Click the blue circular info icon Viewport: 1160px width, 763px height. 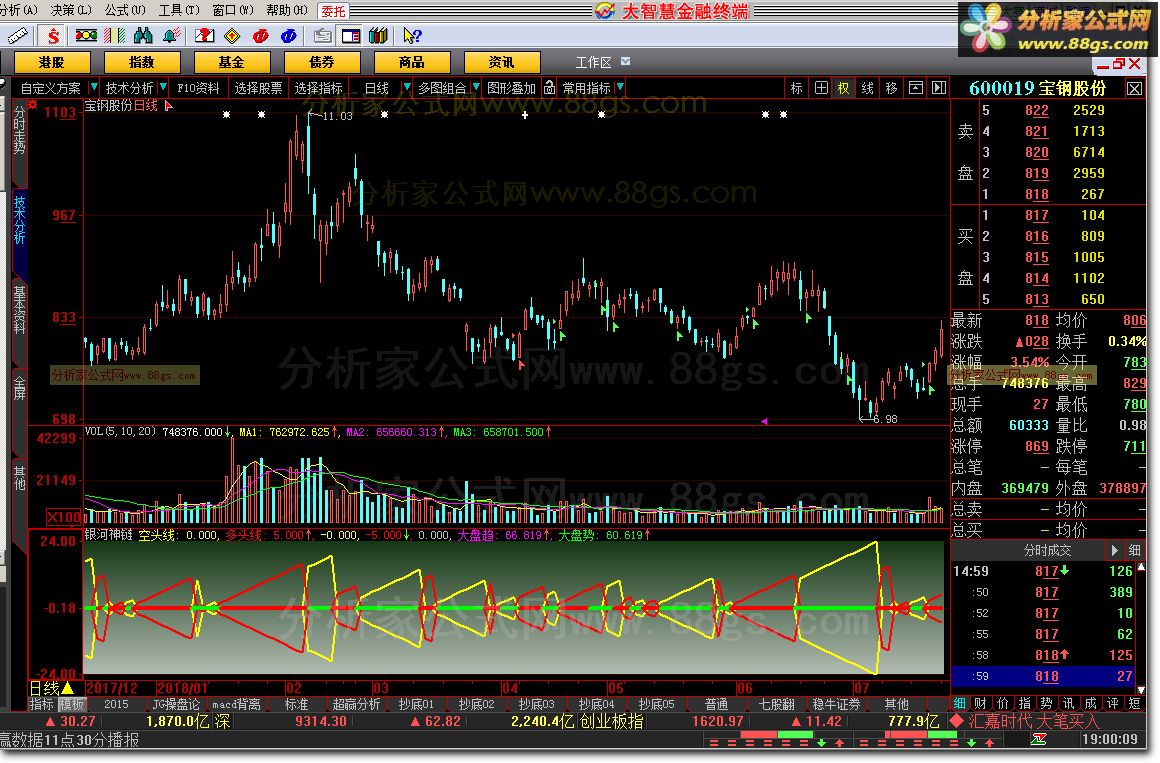(x=289, y=35)
